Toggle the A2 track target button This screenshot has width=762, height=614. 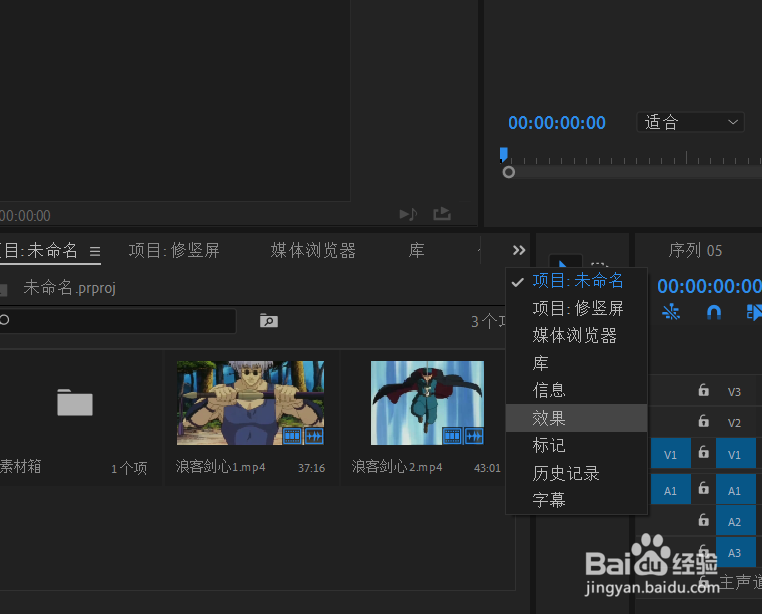(735, 521)
